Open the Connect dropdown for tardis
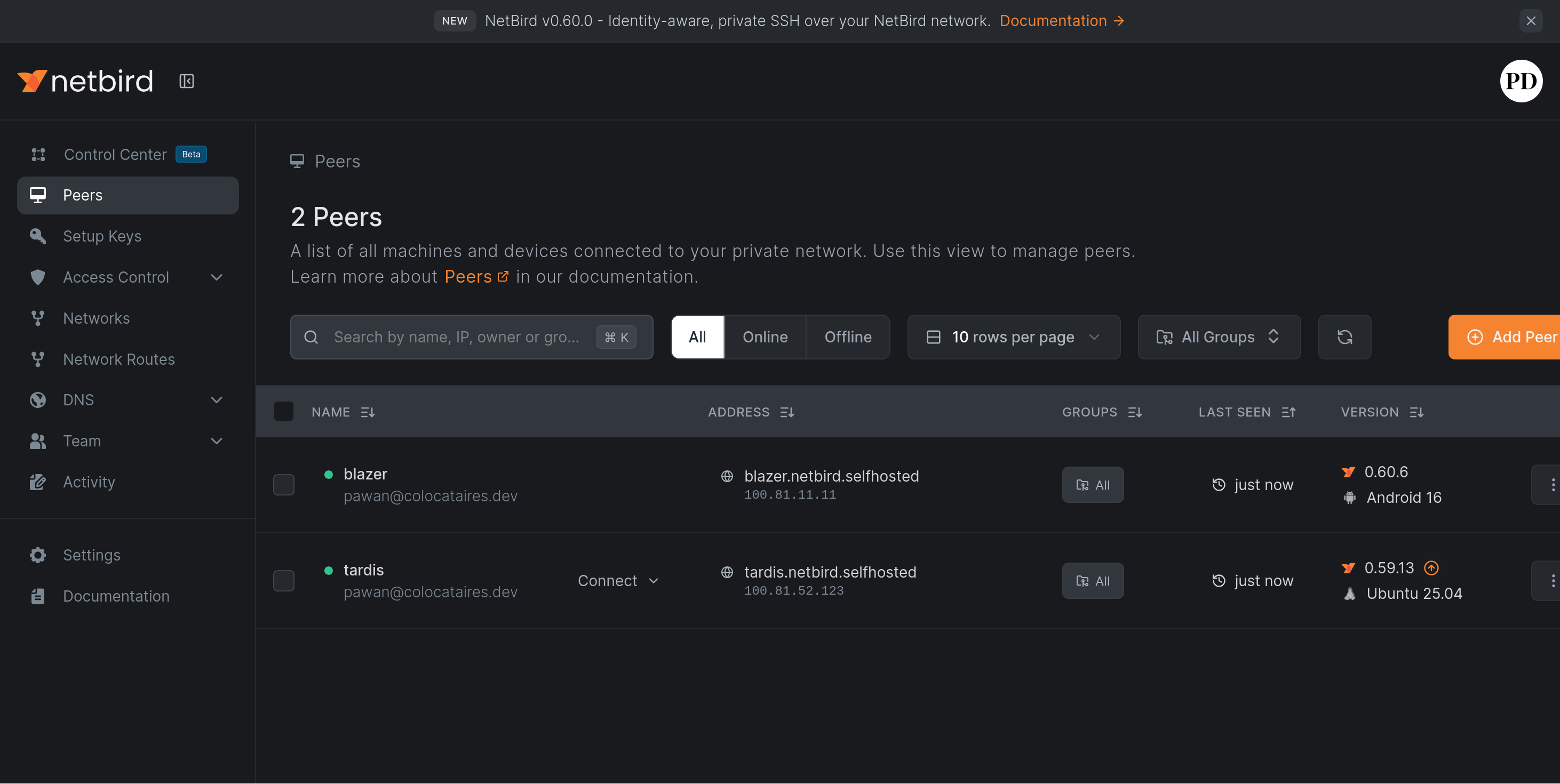 (x=618, y=581)
